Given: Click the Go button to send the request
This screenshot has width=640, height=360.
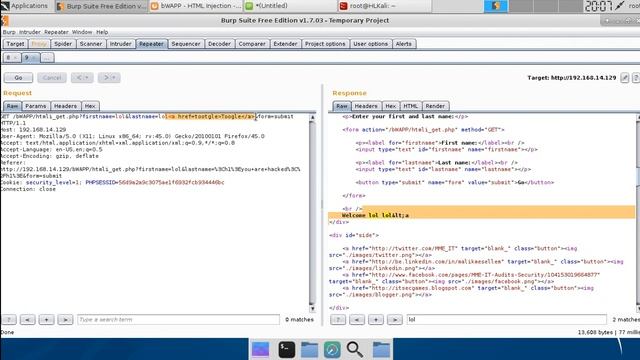Looking at the screenshot, I should click(x=18, y=78).
